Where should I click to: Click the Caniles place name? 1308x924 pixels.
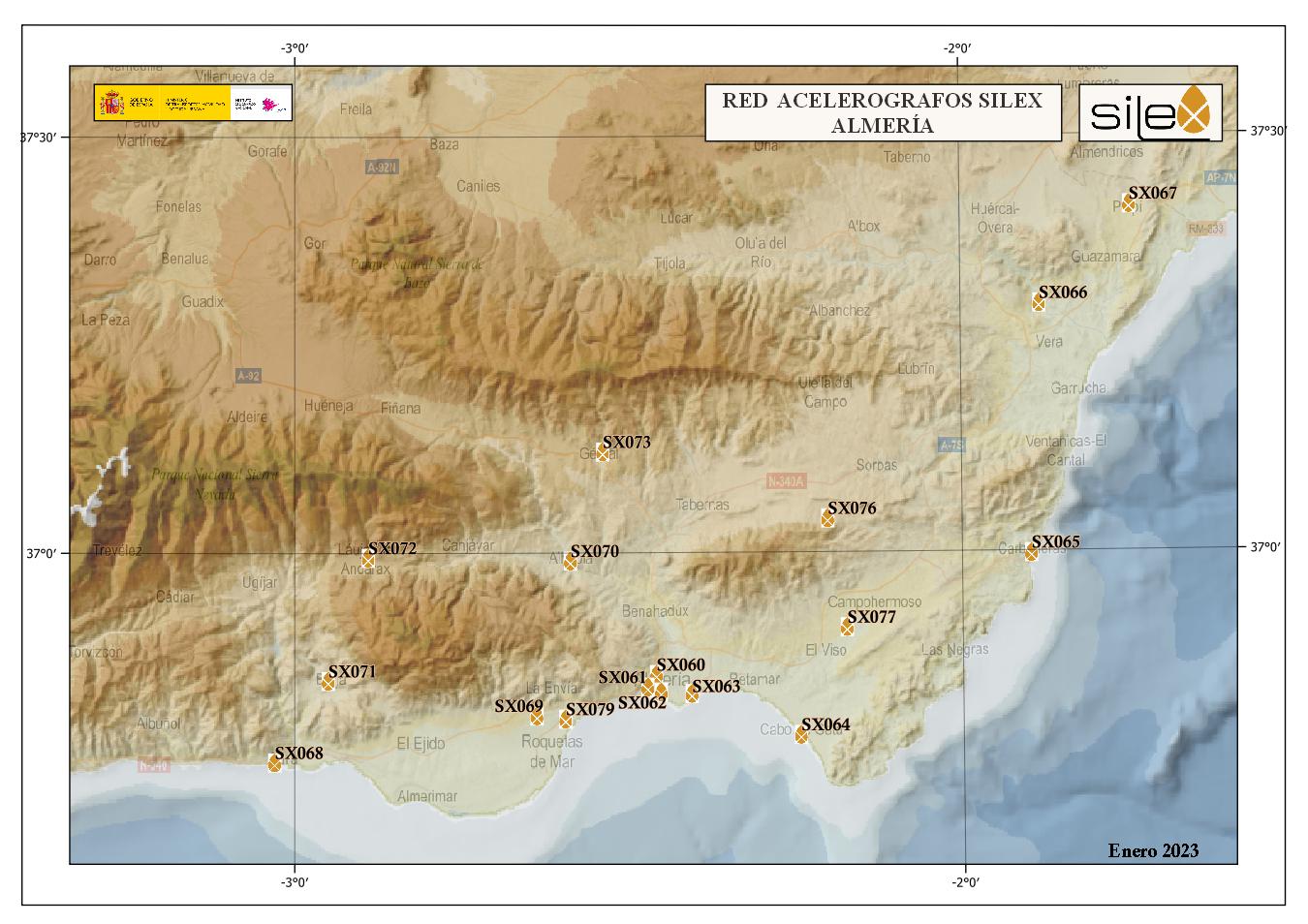(479, 186)
